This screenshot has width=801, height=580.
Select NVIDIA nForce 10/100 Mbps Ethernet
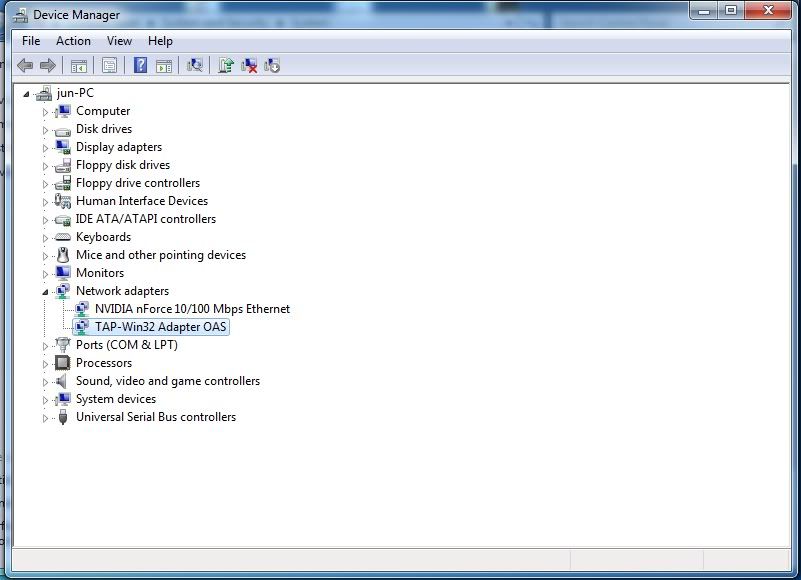192,309
